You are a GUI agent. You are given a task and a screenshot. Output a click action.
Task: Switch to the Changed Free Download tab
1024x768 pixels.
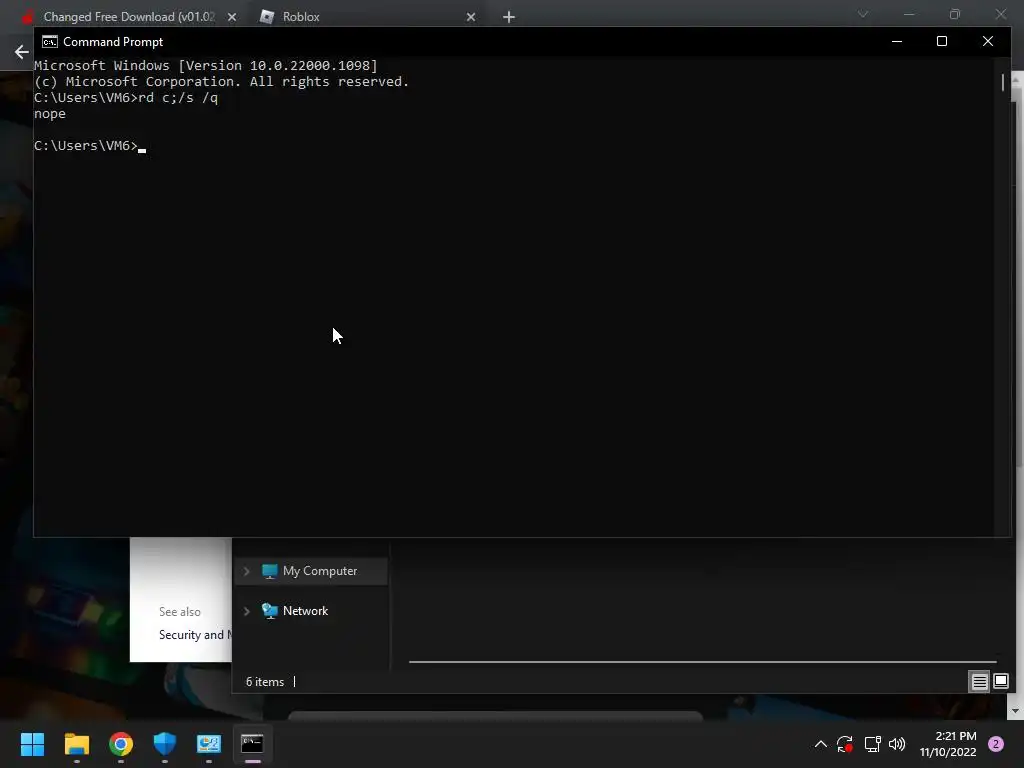point(128,16)
